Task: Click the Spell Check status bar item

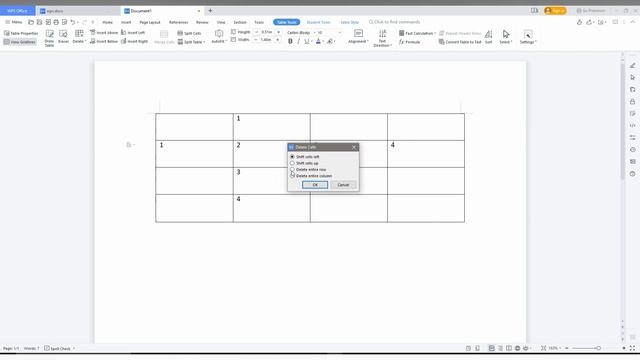Action: coord(60,349)
